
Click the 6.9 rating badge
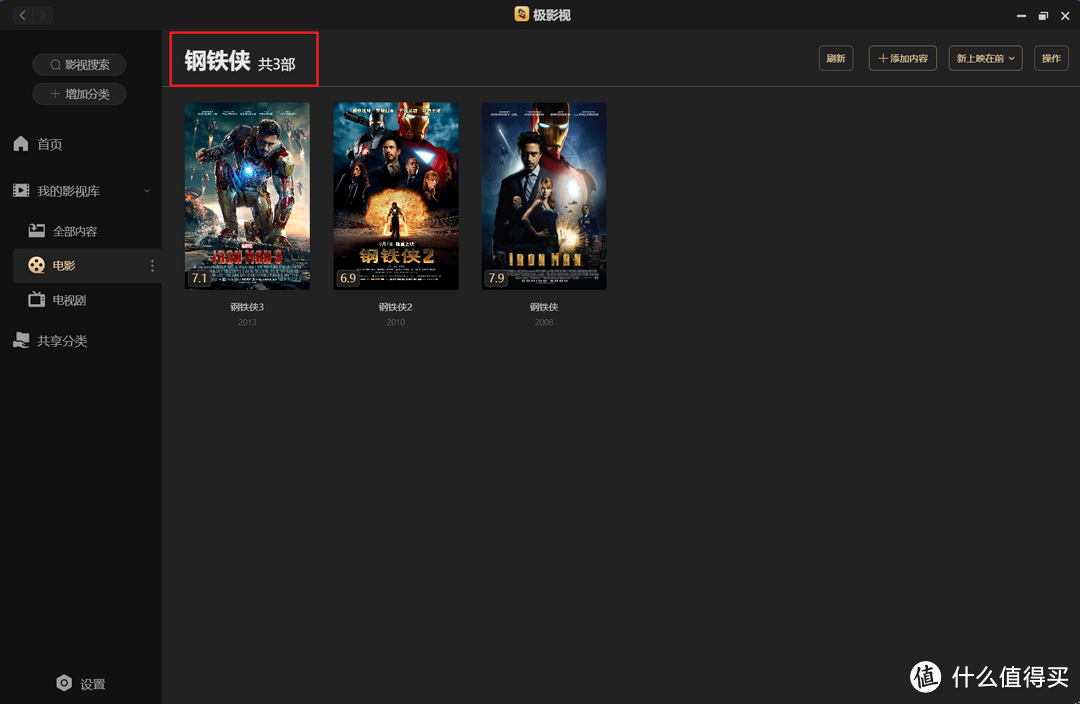(x=348, y=278)
